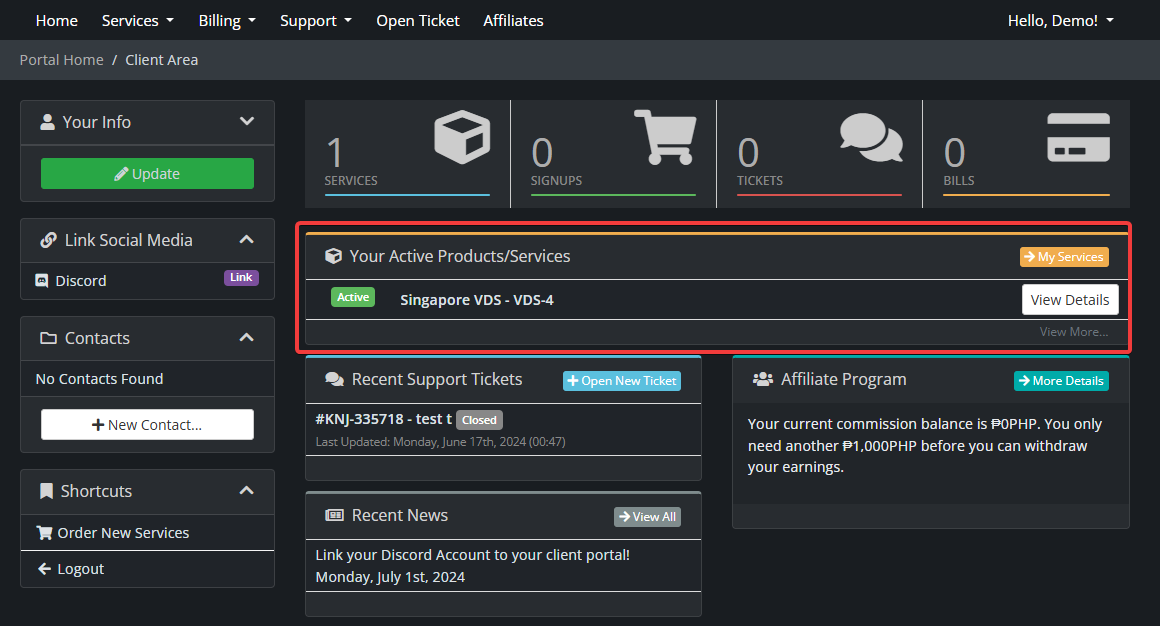This screenshot has width=1160, height=626.
Task: Open ticket #KNJ-335718 - test t
Action: (383, 419)
